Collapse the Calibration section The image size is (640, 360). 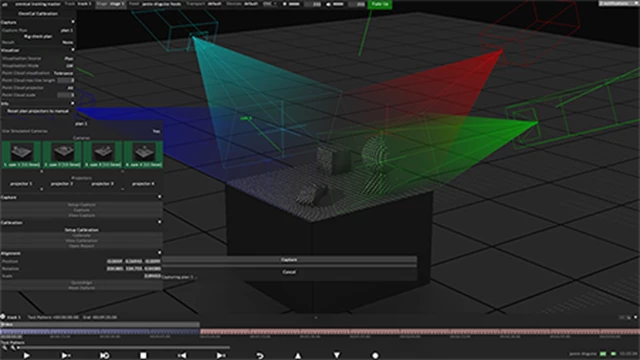pyautogui.click(x=160, y=222)
